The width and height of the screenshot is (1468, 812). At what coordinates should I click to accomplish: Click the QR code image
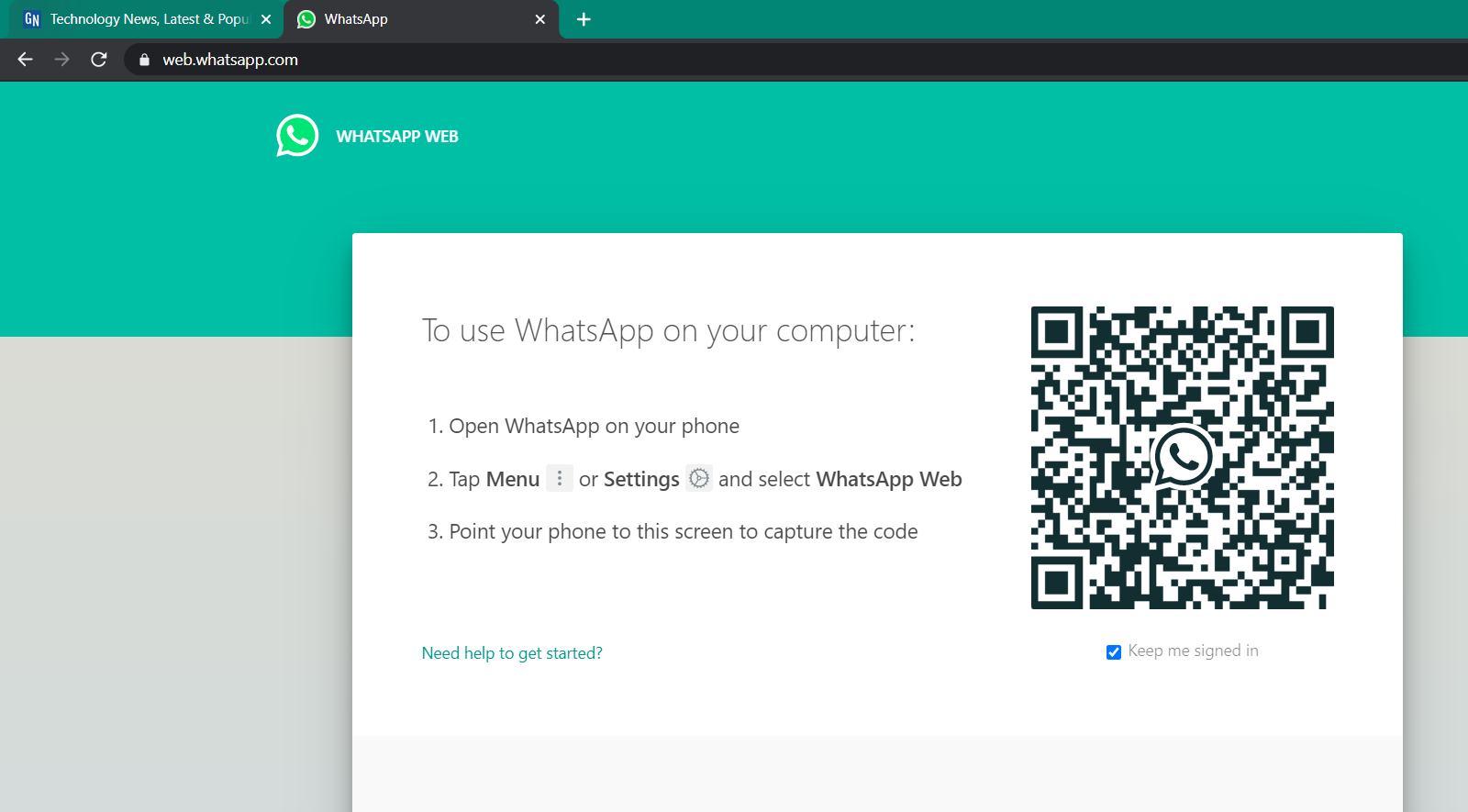click(1183, 458)
